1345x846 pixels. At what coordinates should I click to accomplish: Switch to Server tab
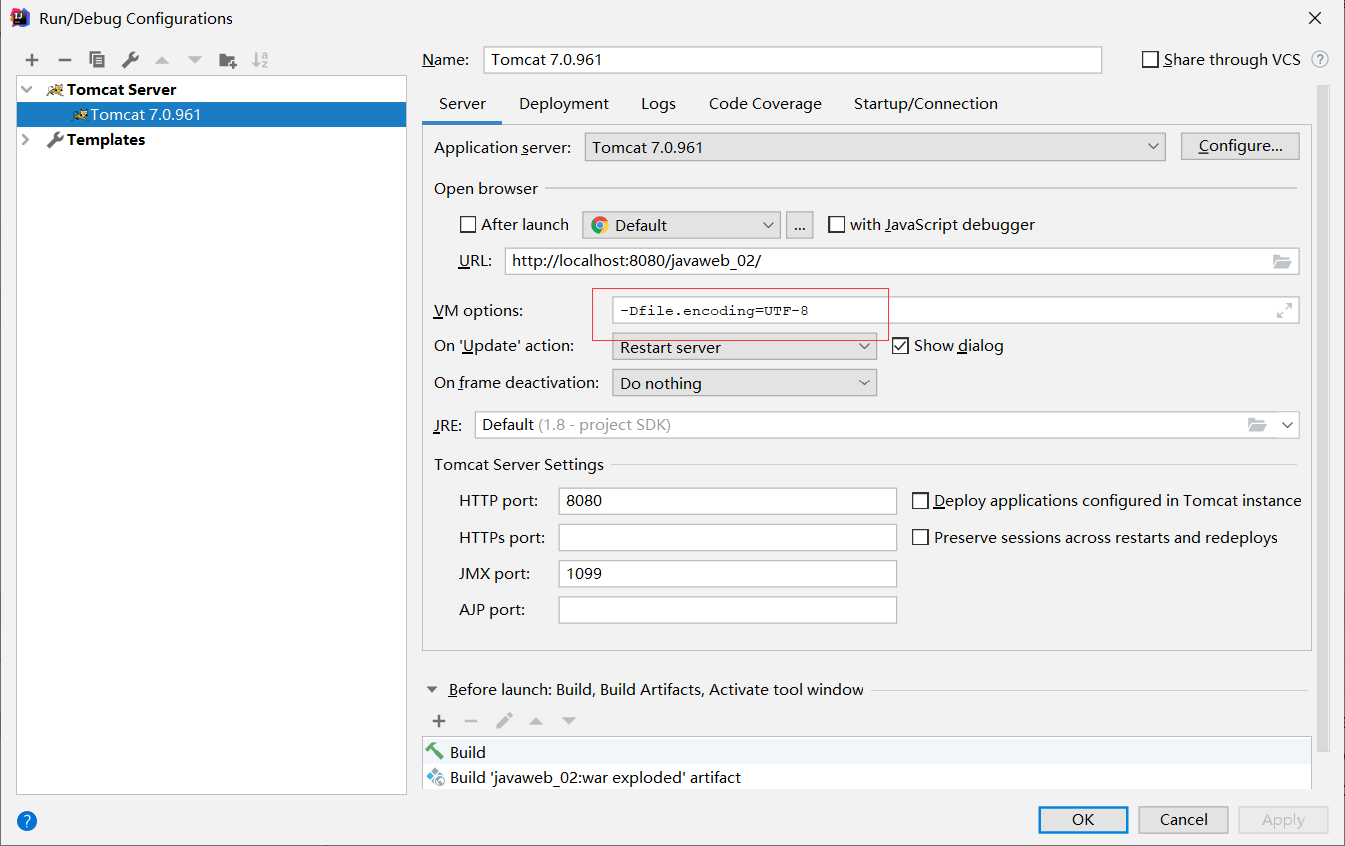coord(462,104)
